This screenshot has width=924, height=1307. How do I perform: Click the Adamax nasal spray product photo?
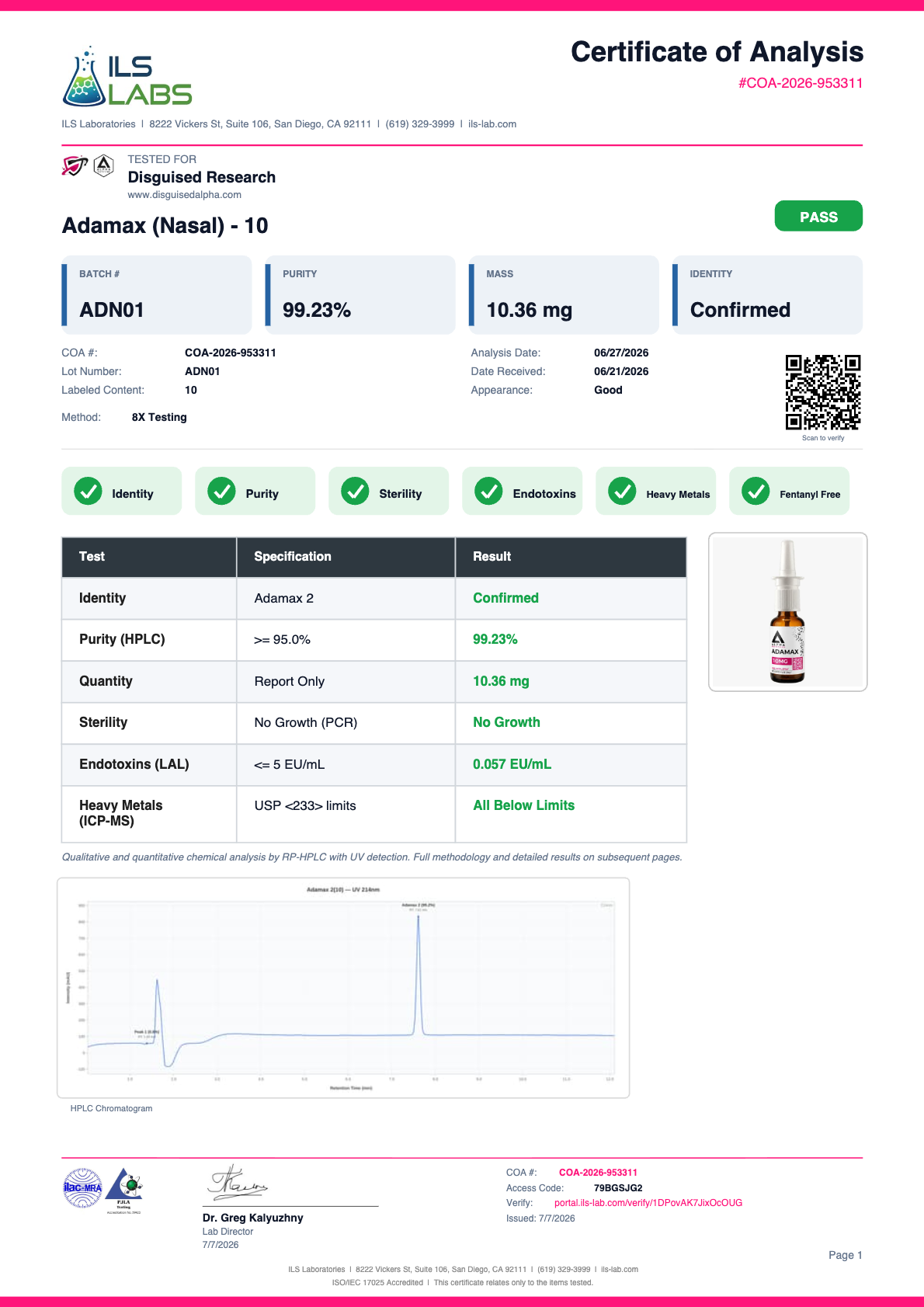(x=787, y=612)
